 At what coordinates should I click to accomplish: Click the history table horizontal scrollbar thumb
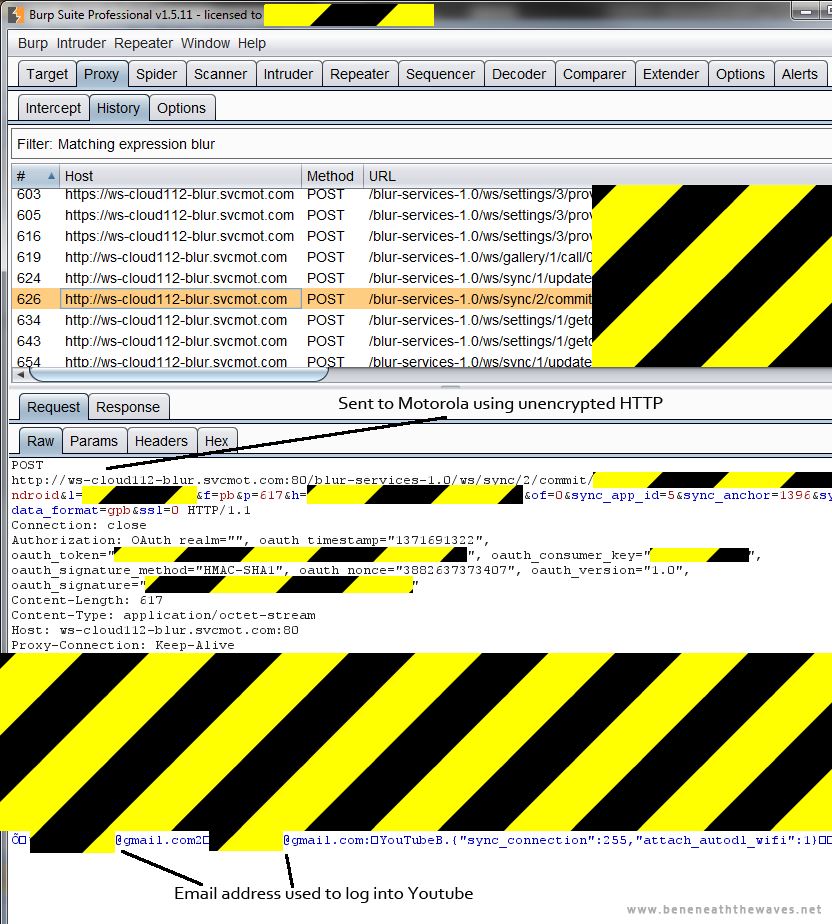(x=179, y=374)
